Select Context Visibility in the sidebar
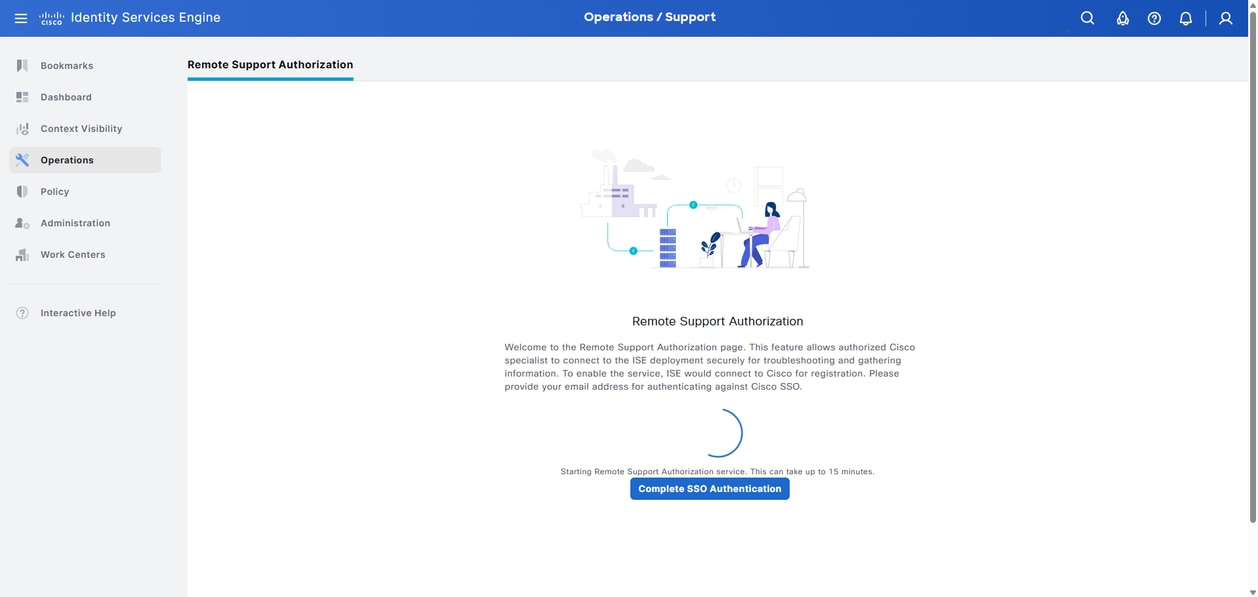Image resolution: width=1258 pixels, height=597 pixels. click(x=81, y=128)
